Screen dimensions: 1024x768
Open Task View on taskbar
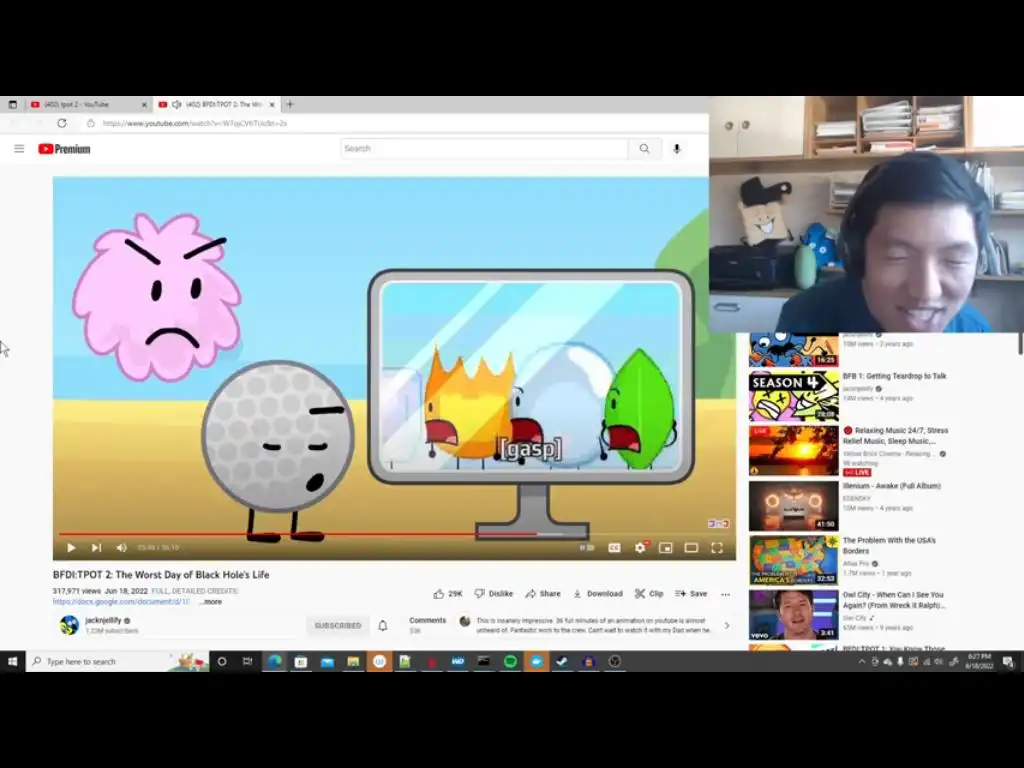pyautogui.click(x=248, y=662)
